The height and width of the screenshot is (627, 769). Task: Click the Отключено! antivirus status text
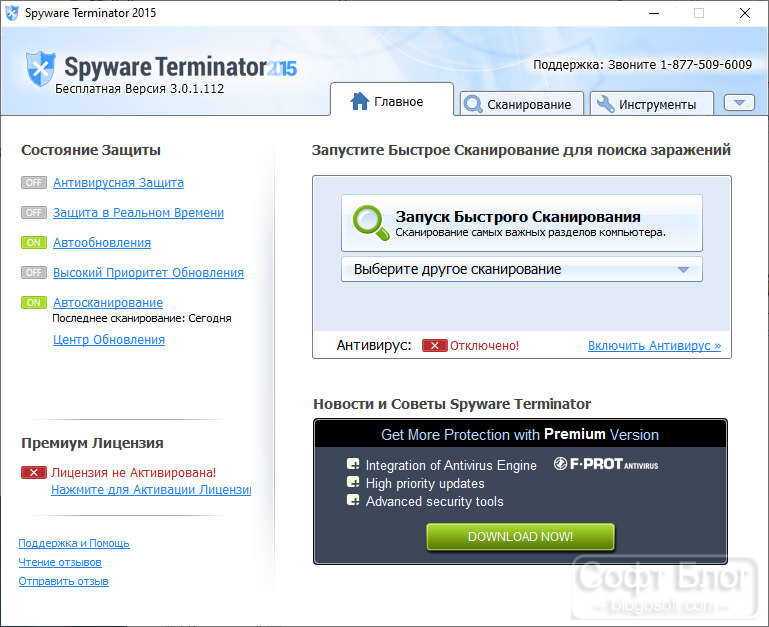(485, 345)
